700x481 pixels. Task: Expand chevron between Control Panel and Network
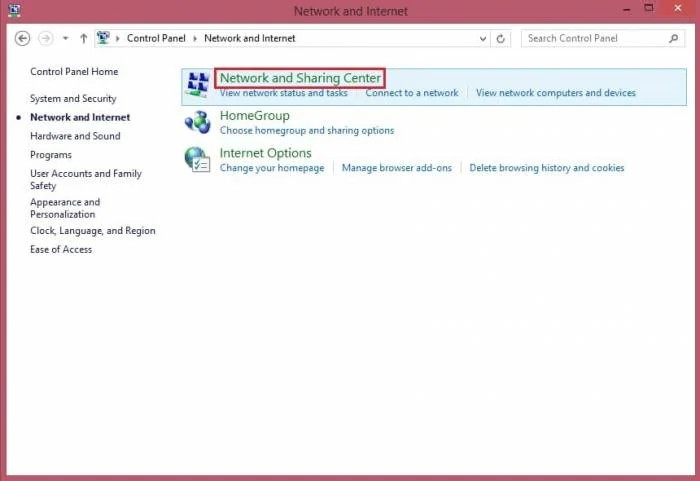[x=195, y=38]
